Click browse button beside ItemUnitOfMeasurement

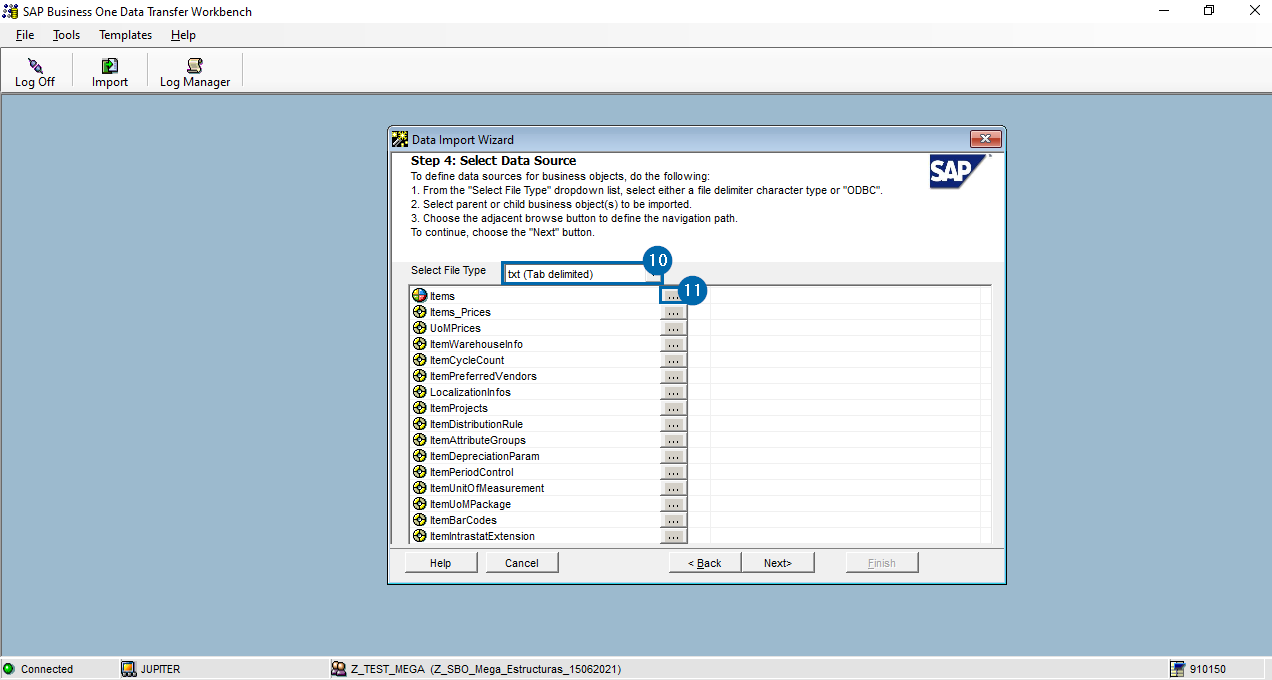pyautogui.click(x=673, y=488)
